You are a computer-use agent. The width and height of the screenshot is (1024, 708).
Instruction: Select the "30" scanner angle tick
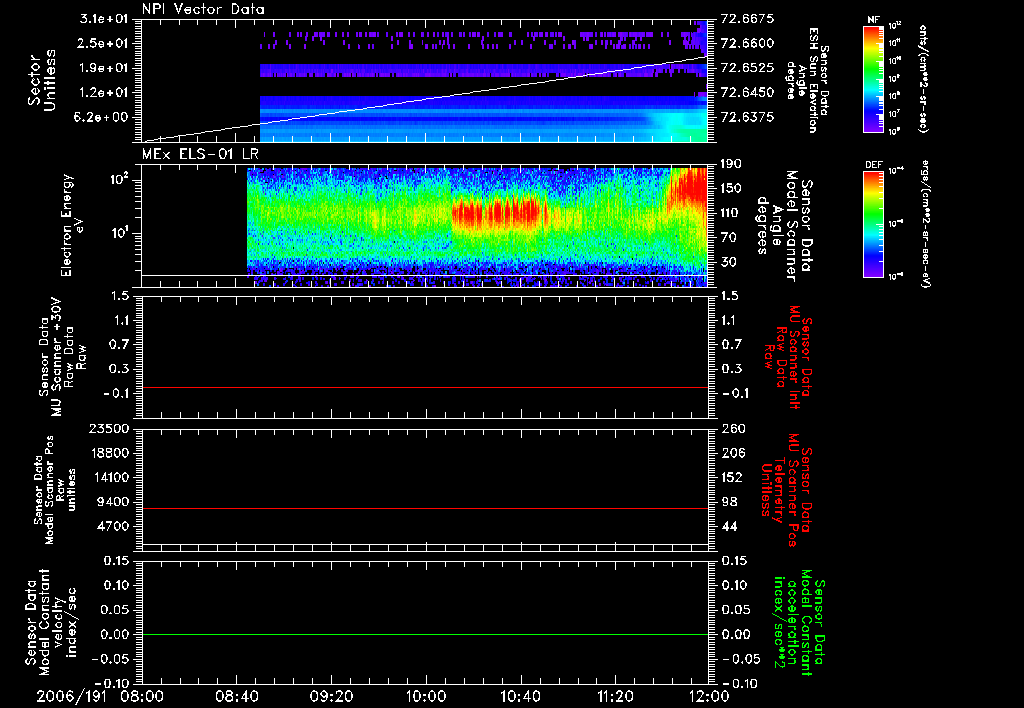point(728,262)
